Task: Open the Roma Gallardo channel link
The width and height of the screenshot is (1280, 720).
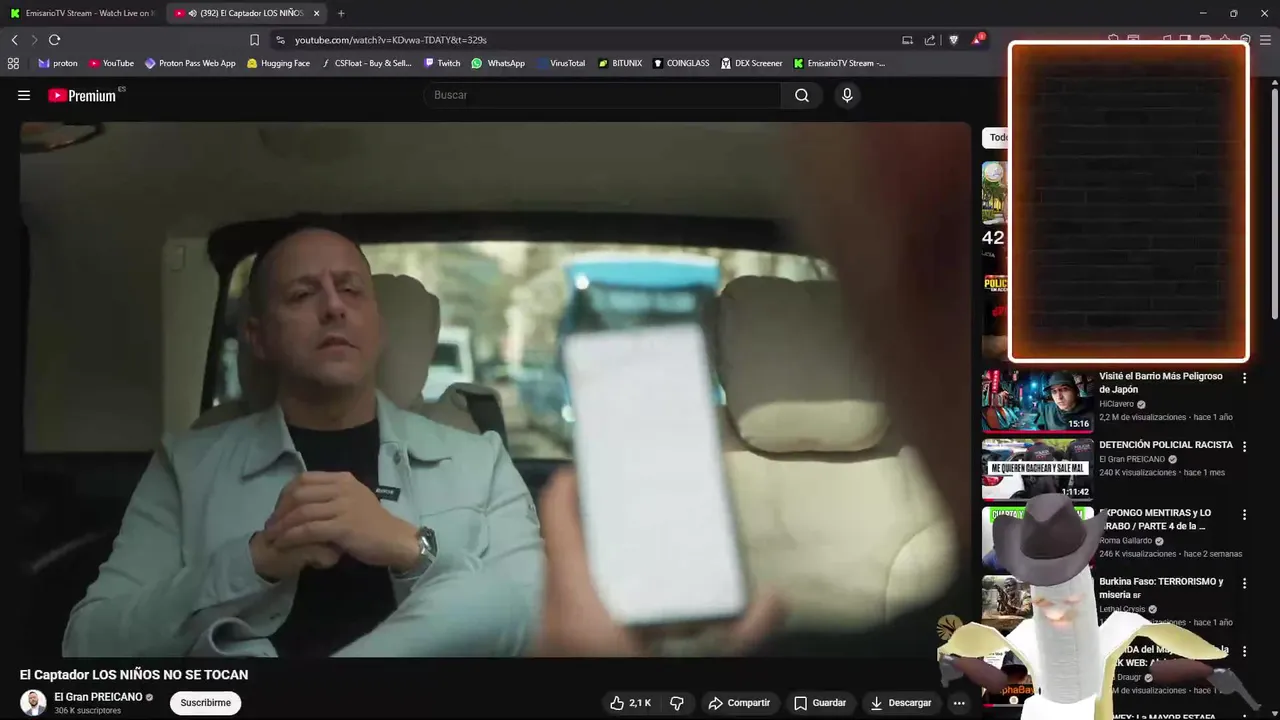Action: pos(1125,541)
